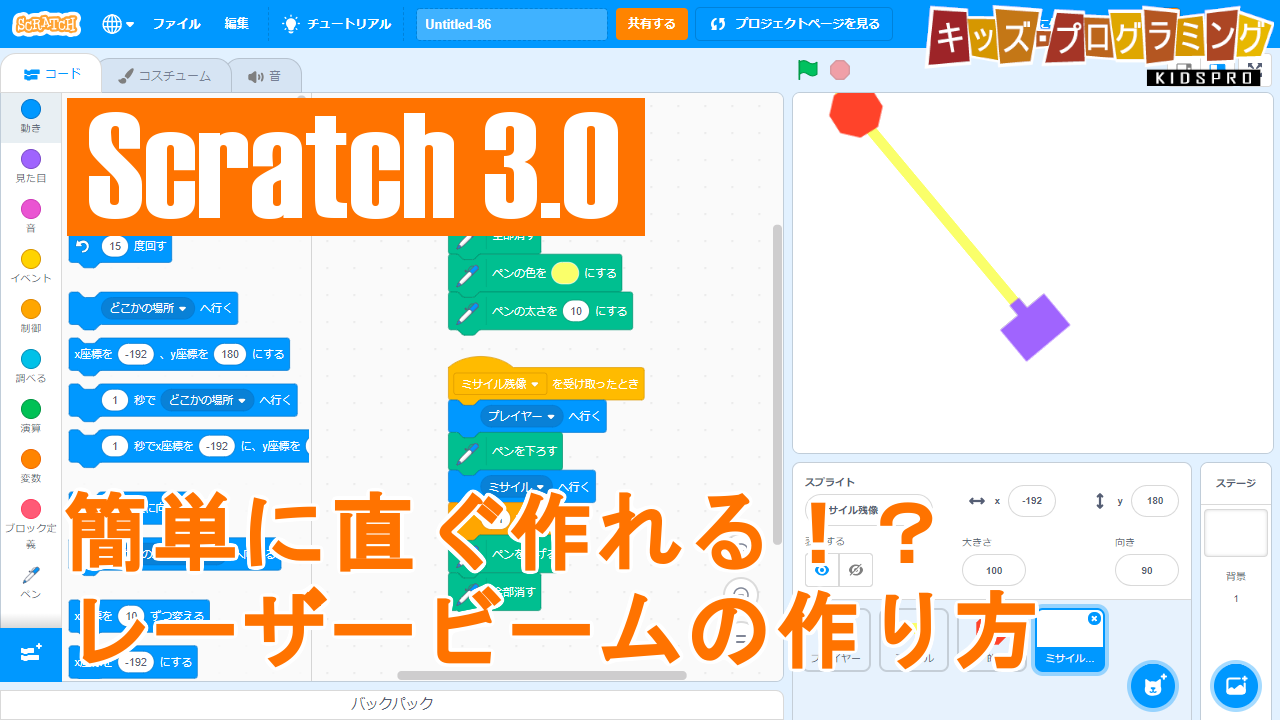Image resolution: width=1280 pixels, height=720 pixels.
Task: Select 演算 block category
Action: point(31,416)
